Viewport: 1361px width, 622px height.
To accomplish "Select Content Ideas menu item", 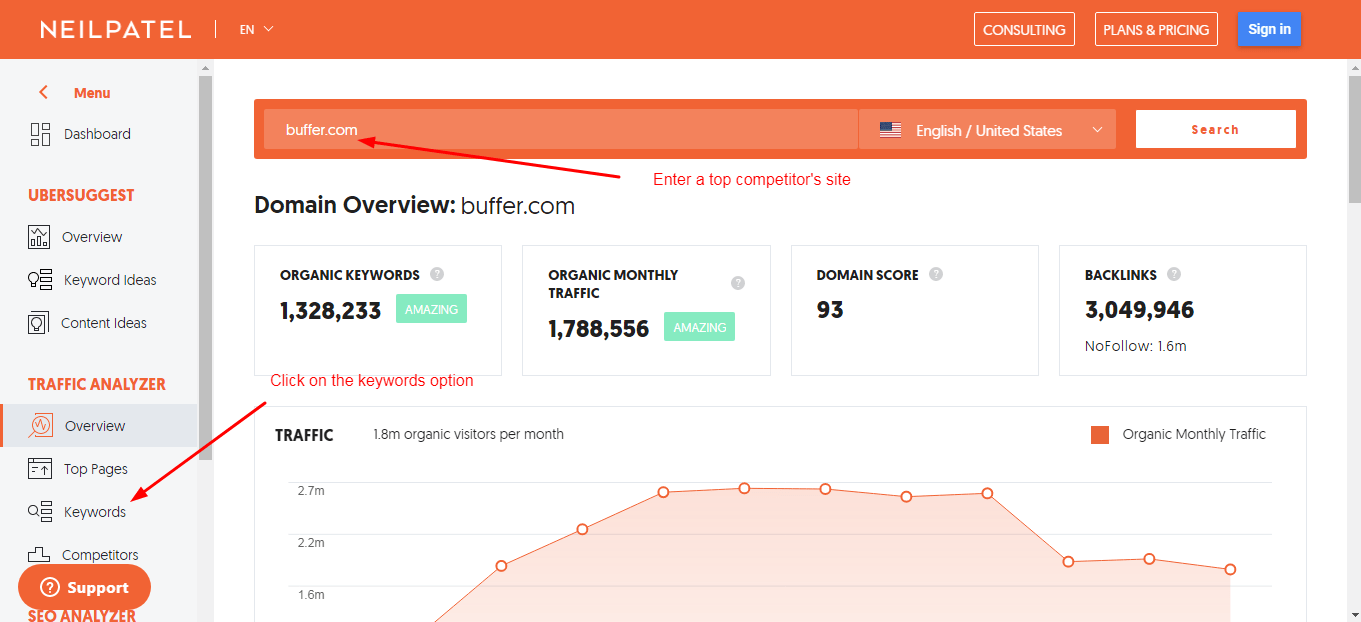I will pyautogui.click(x=104, y=323).
